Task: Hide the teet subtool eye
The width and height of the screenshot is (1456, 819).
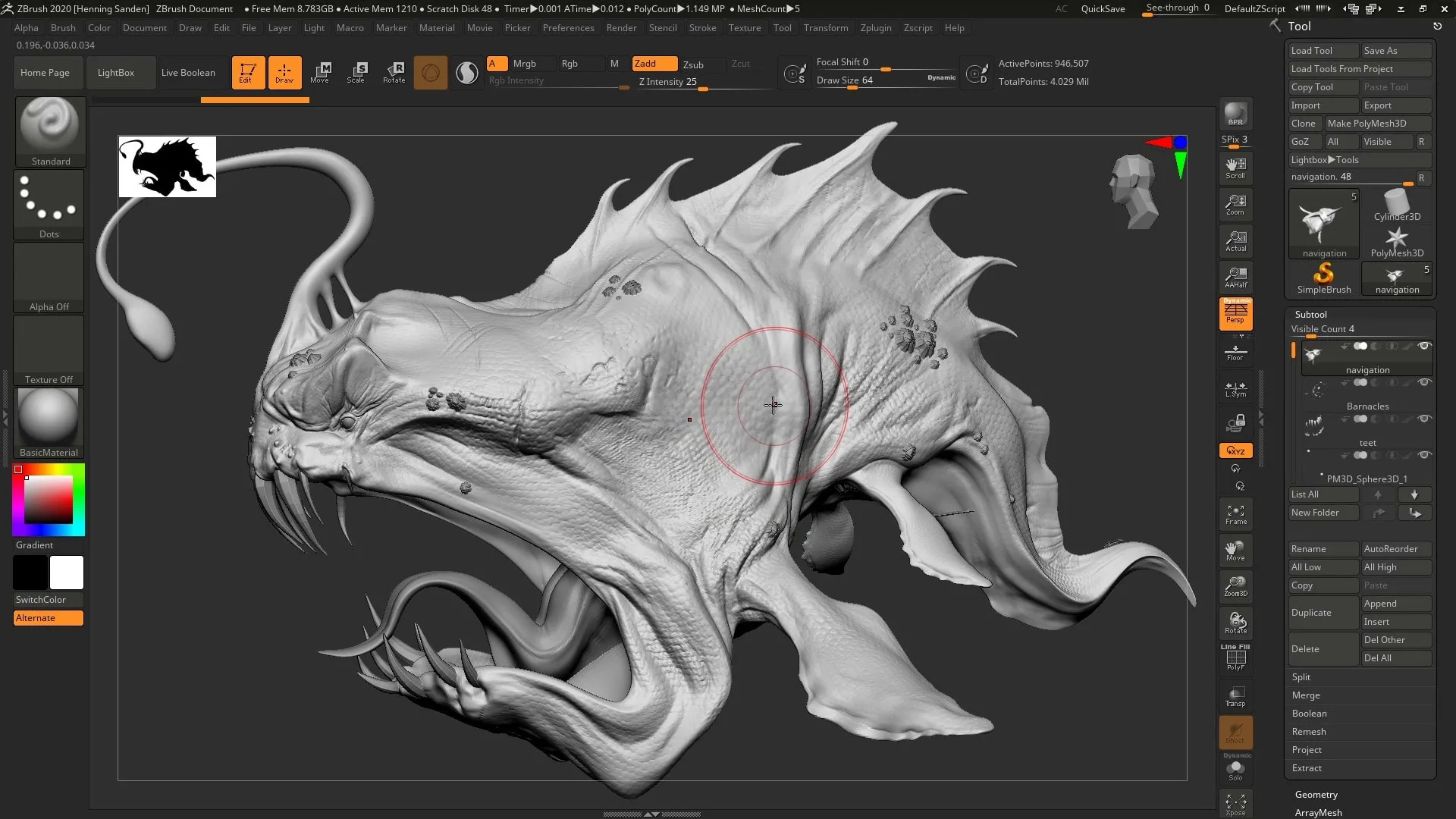Action: click(x=1424, y=419)
